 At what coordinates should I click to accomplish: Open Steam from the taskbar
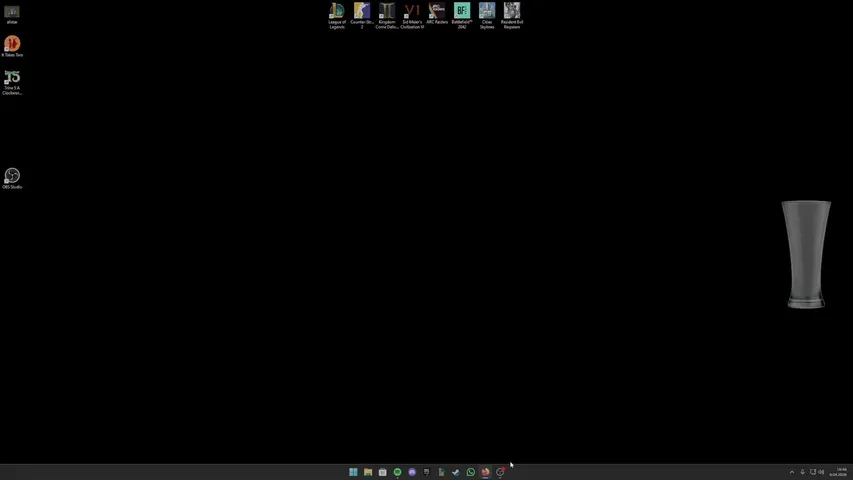456,472
